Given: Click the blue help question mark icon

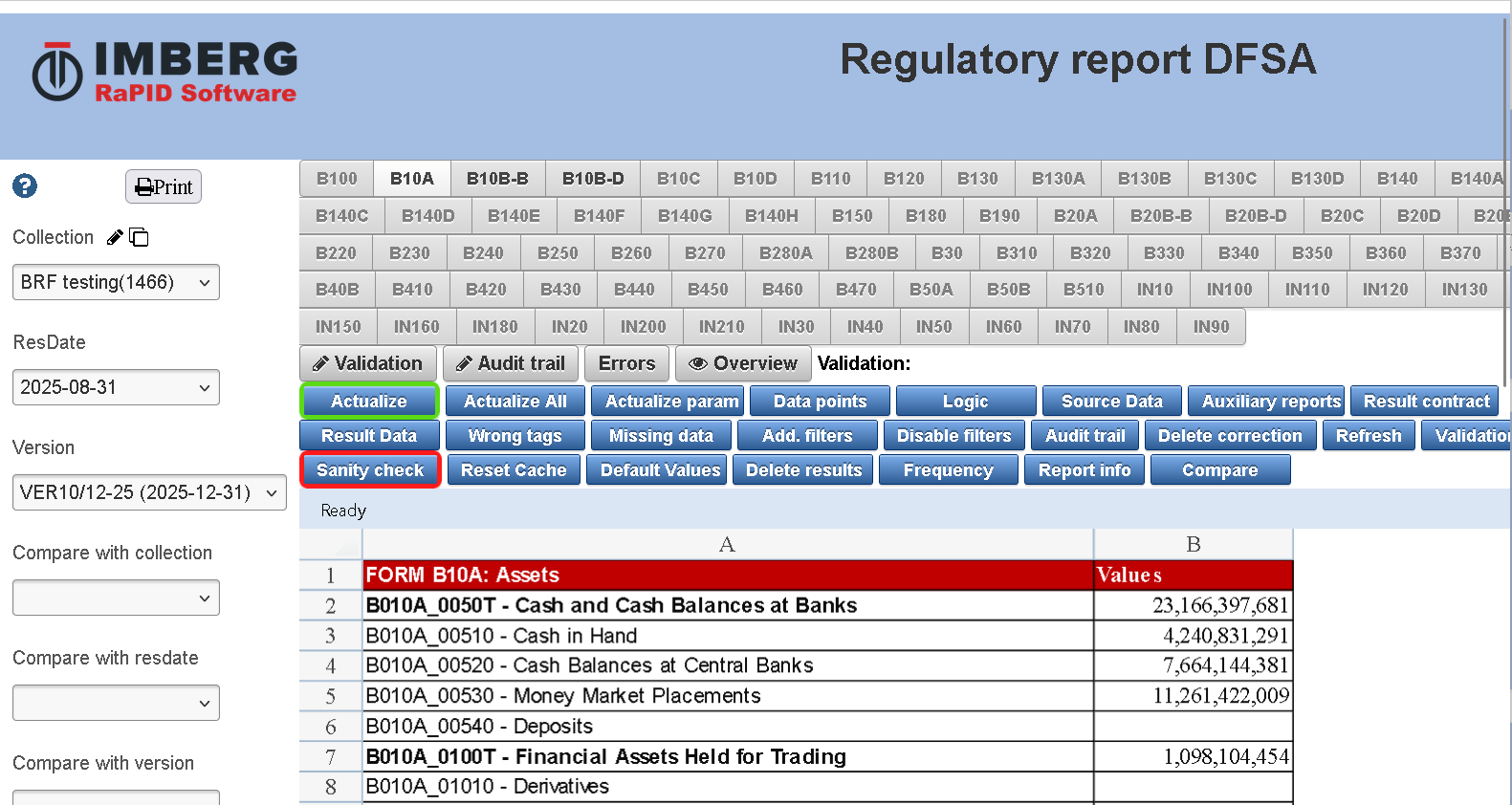Looking at the screenshot, I should coord(25,185).
